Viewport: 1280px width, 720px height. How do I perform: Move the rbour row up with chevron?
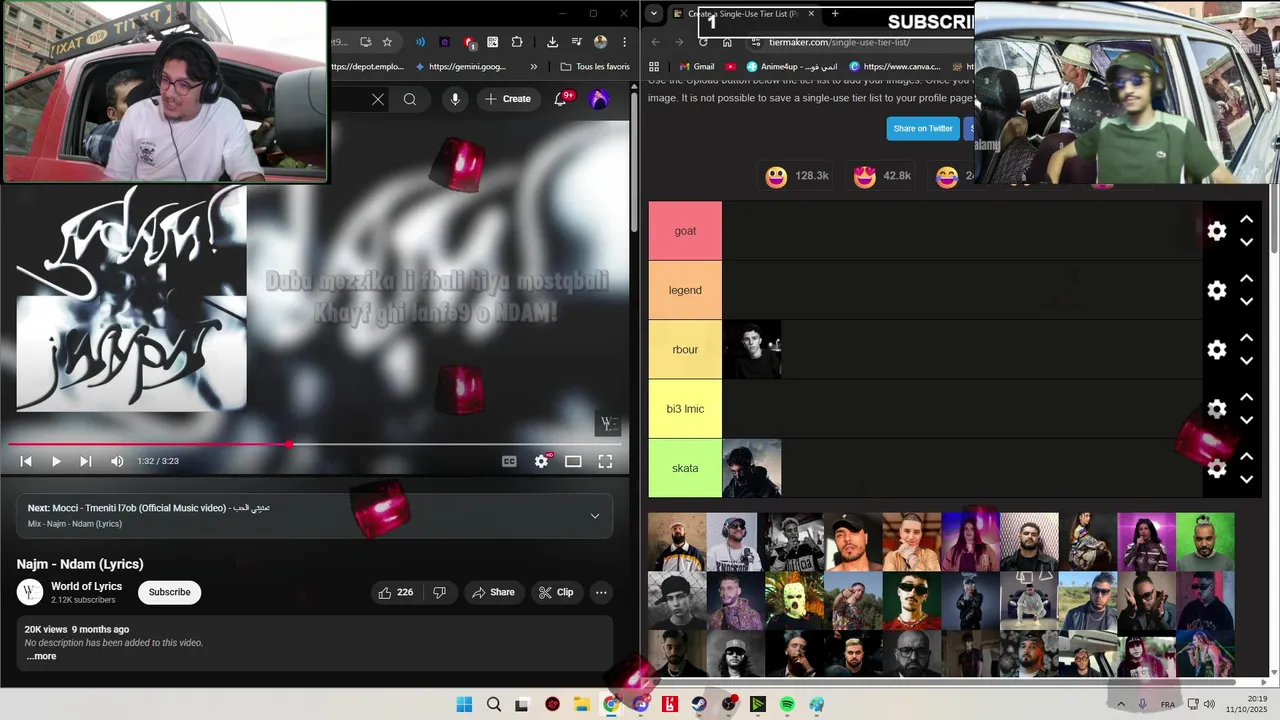point(1247,338)
